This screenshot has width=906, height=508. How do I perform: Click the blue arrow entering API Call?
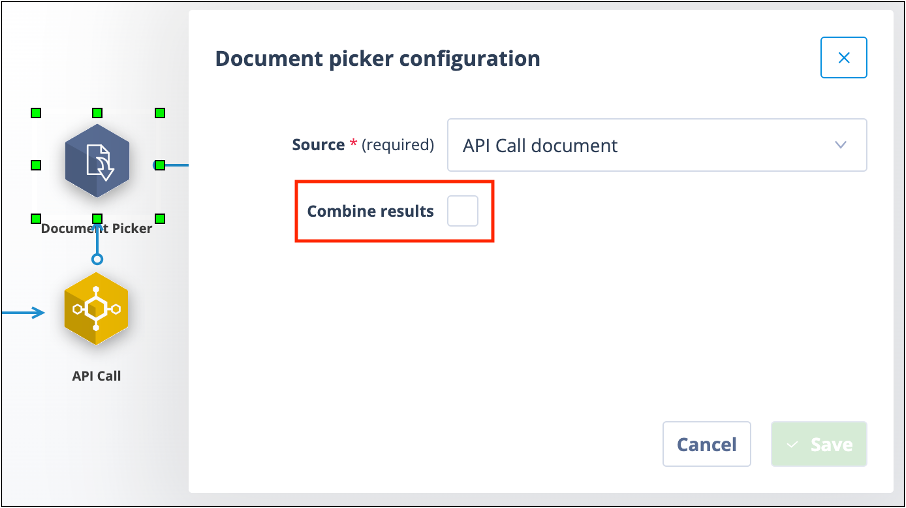tap(23, 313)
